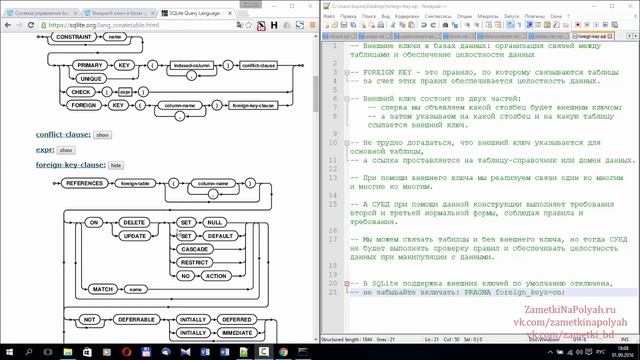The image size is (640, 360).
Task: Click the Find binoculars icon in Notepad++
Action: pyautogui.click(x=445, y=25)
